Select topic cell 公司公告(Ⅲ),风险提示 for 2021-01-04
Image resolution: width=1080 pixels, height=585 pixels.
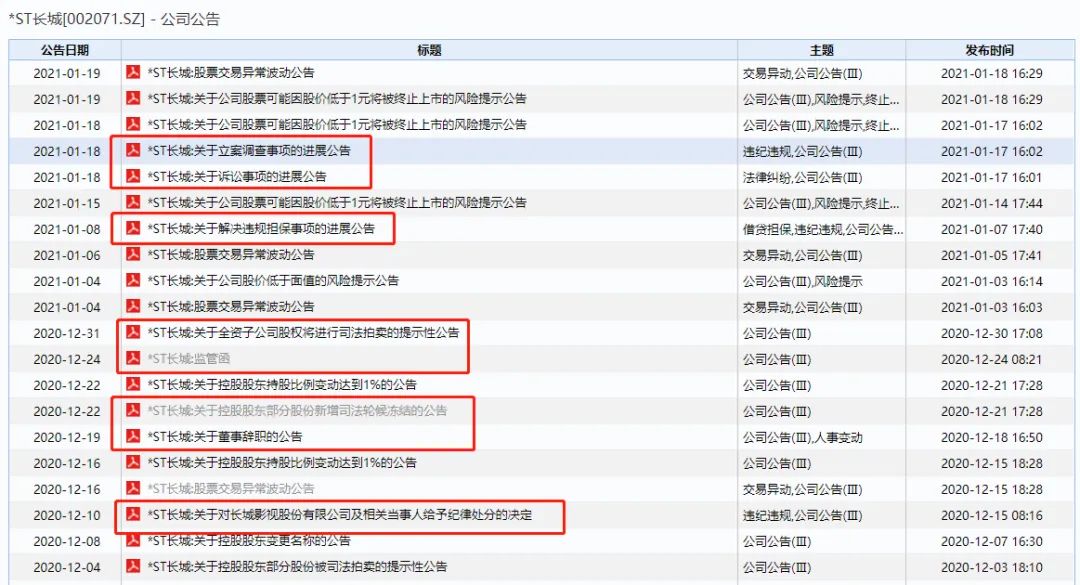pos(802,281)
